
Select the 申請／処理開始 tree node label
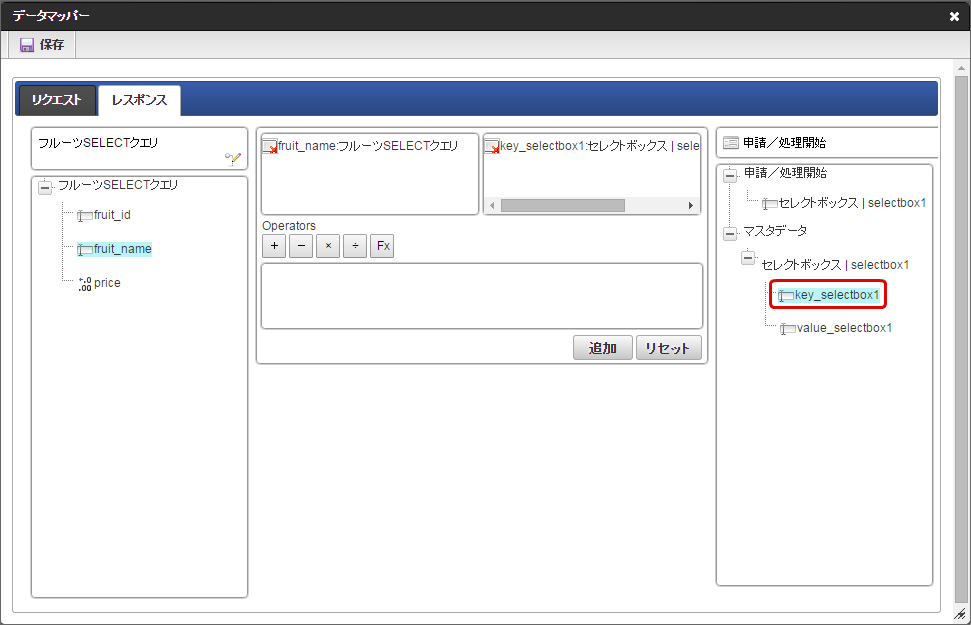[785, 173]
